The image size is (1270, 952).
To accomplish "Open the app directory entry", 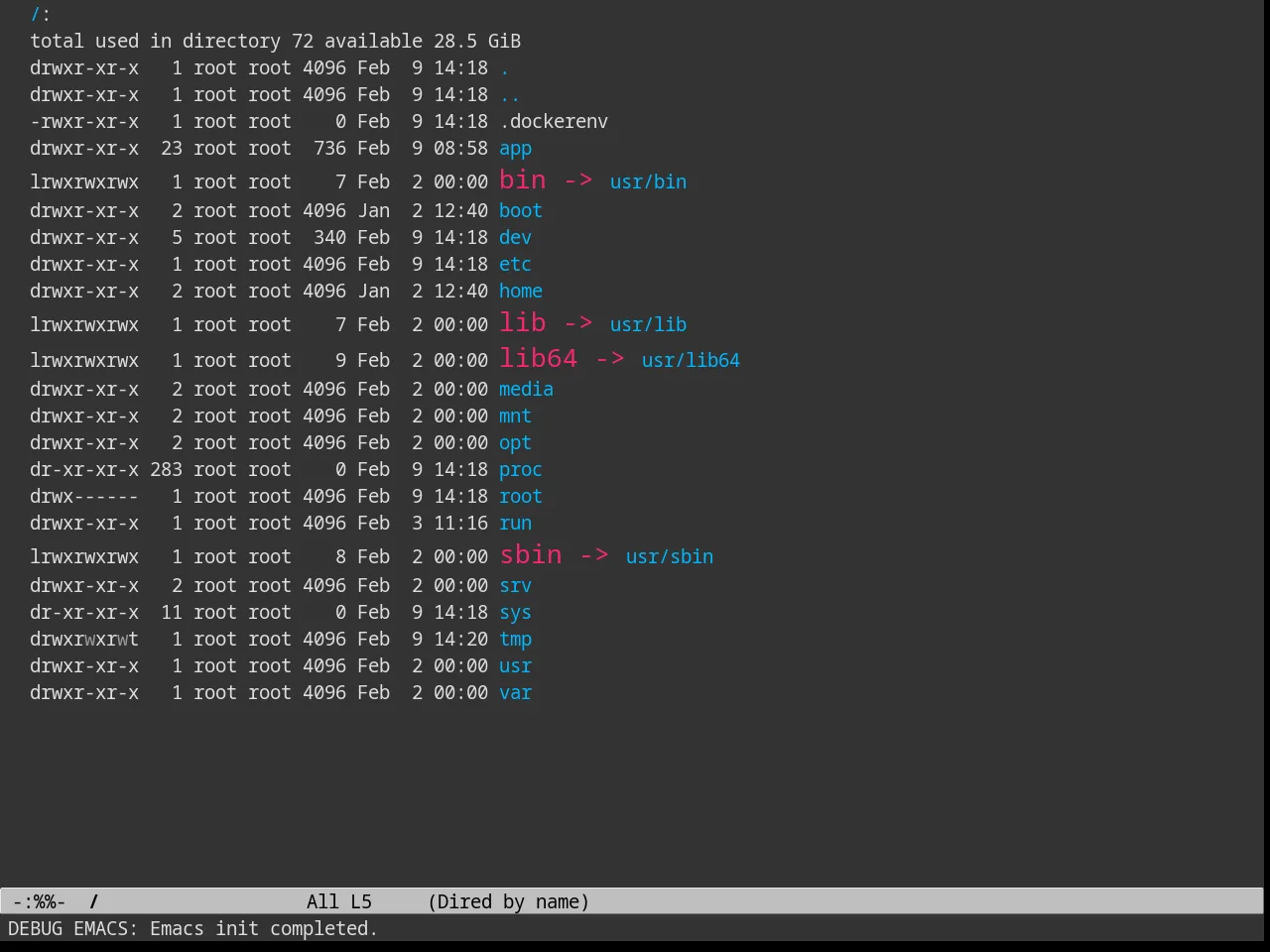I will pos(515,149).
